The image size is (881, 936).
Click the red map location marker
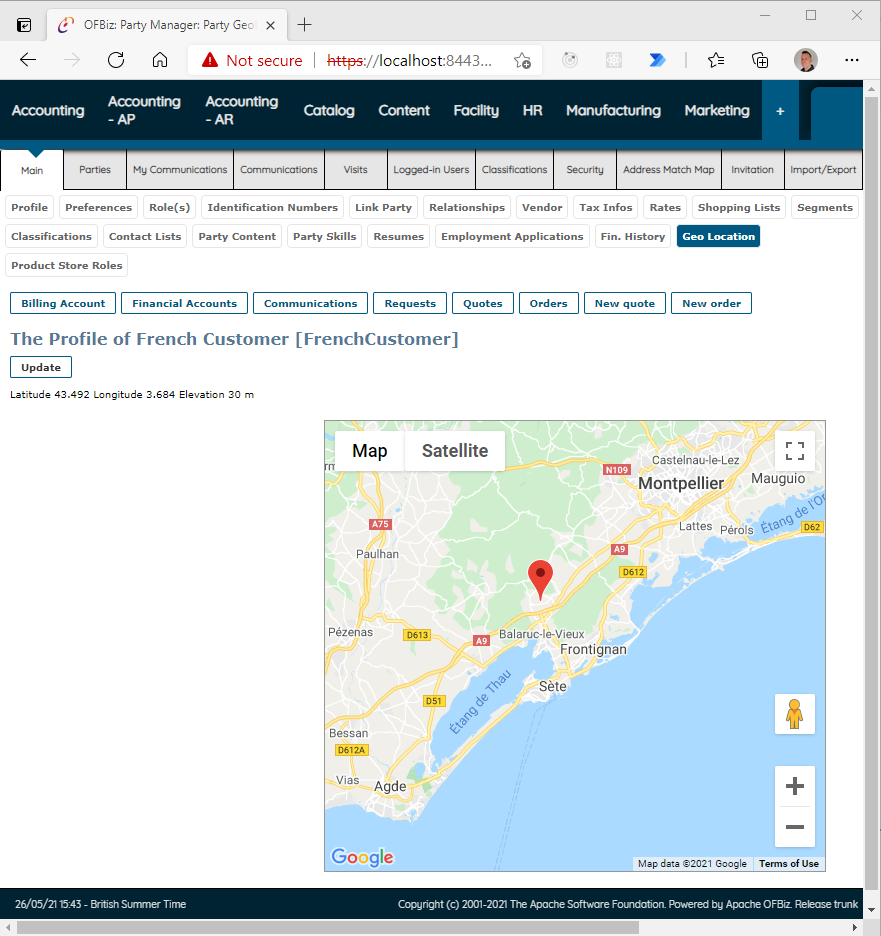click(x=540, y=580)
